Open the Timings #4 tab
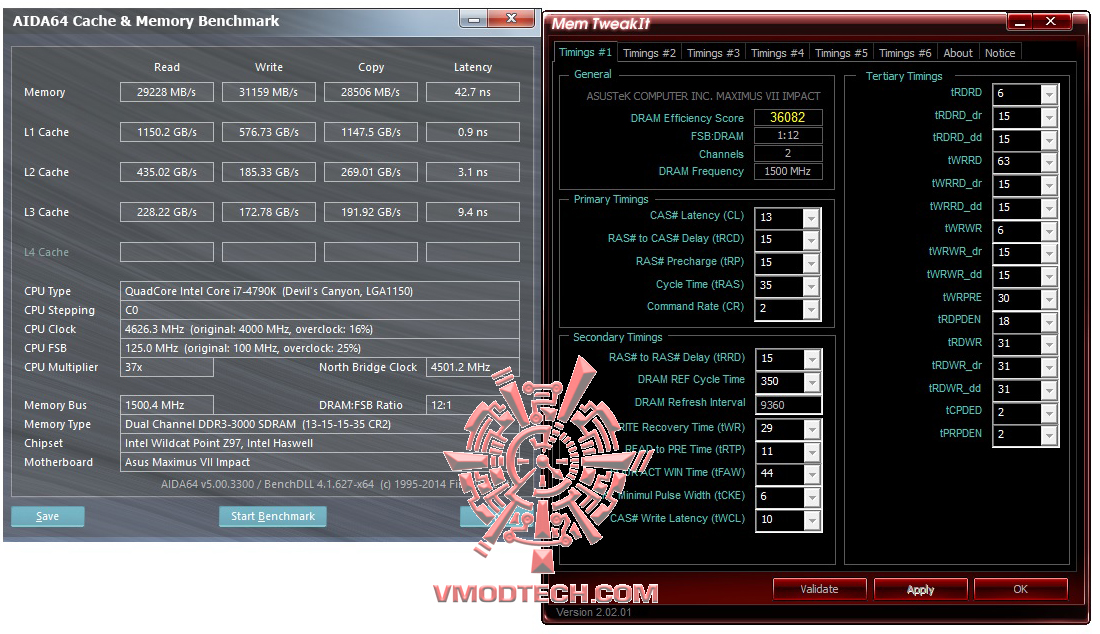The height and width of the screenshot is (634, 1100). 777,53
